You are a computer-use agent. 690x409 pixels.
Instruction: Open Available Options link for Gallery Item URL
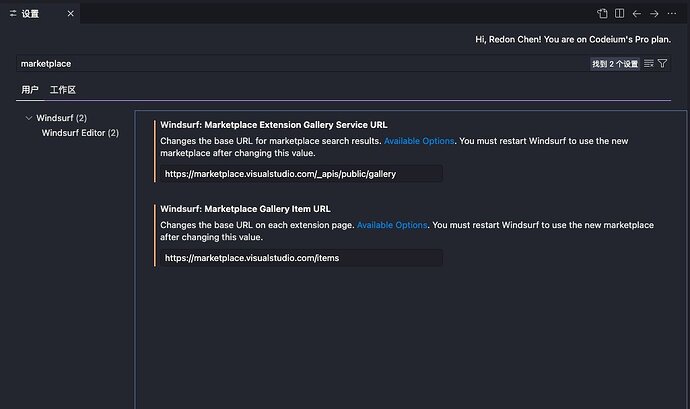[x=392, y=225]
